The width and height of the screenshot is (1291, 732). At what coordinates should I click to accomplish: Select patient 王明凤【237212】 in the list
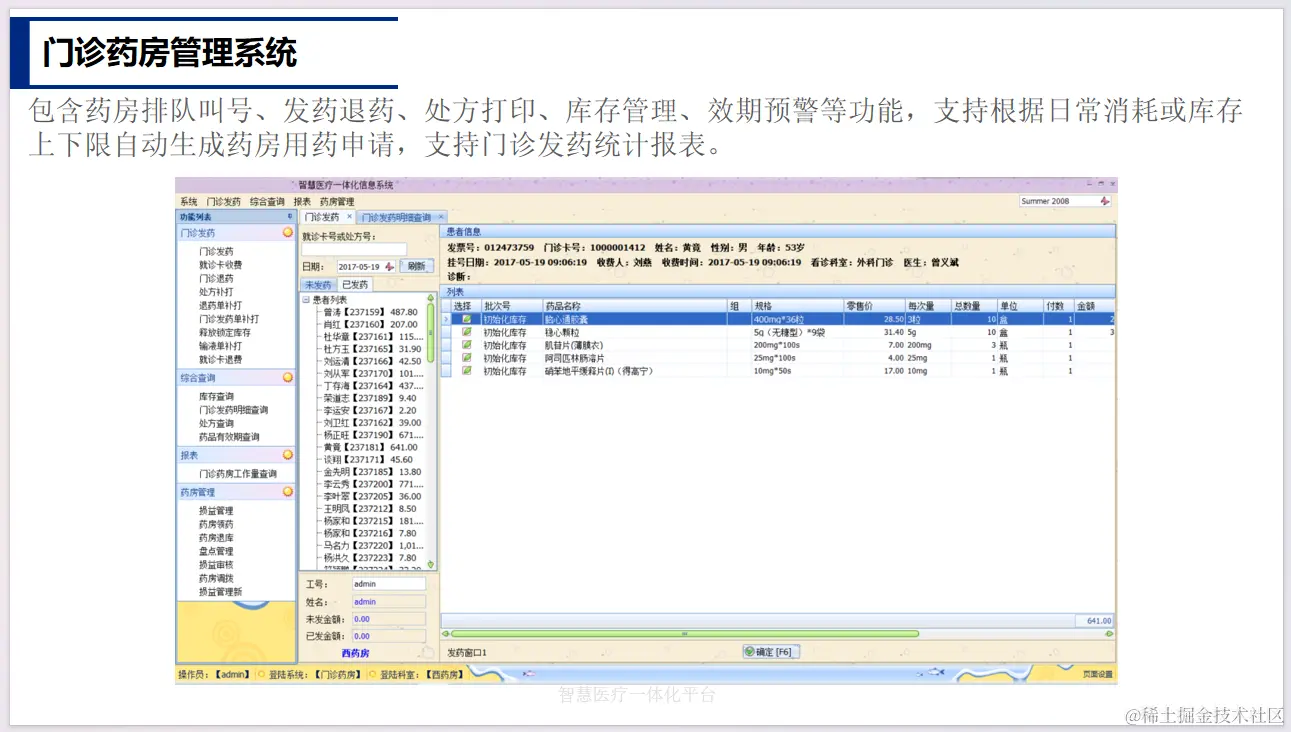coord(369,509)
